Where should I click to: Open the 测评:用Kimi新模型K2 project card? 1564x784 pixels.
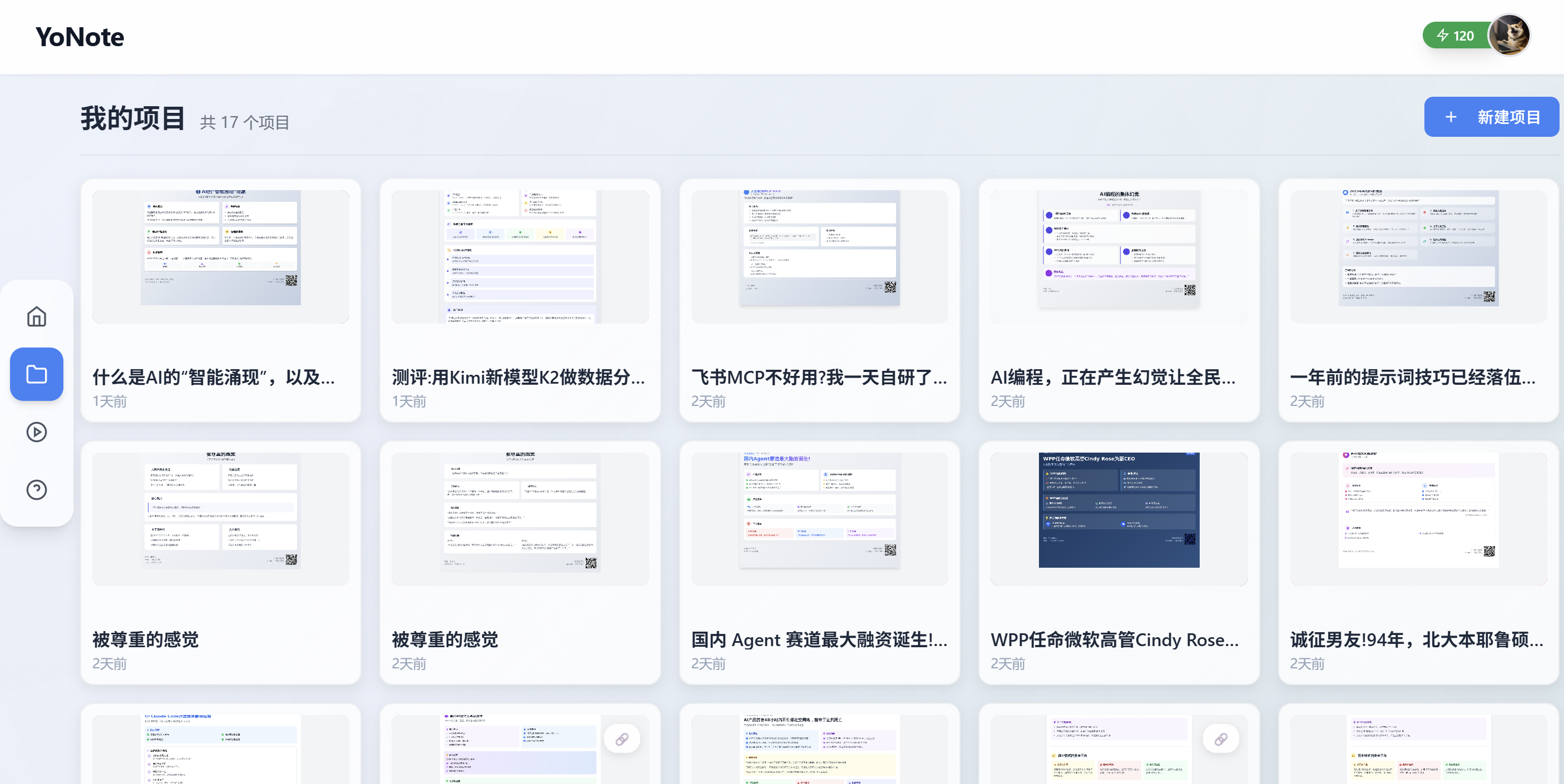(x=519, y=377)
